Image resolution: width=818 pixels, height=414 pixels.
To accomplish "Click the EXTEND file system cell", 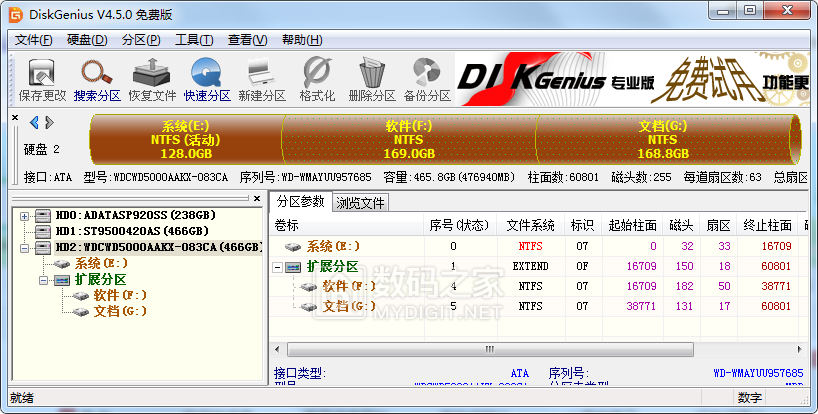I will pos(530,266).
